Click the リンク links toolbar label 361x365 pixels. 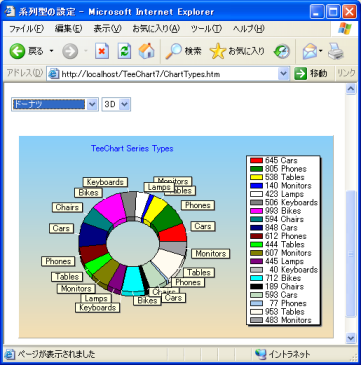[346, 73]
